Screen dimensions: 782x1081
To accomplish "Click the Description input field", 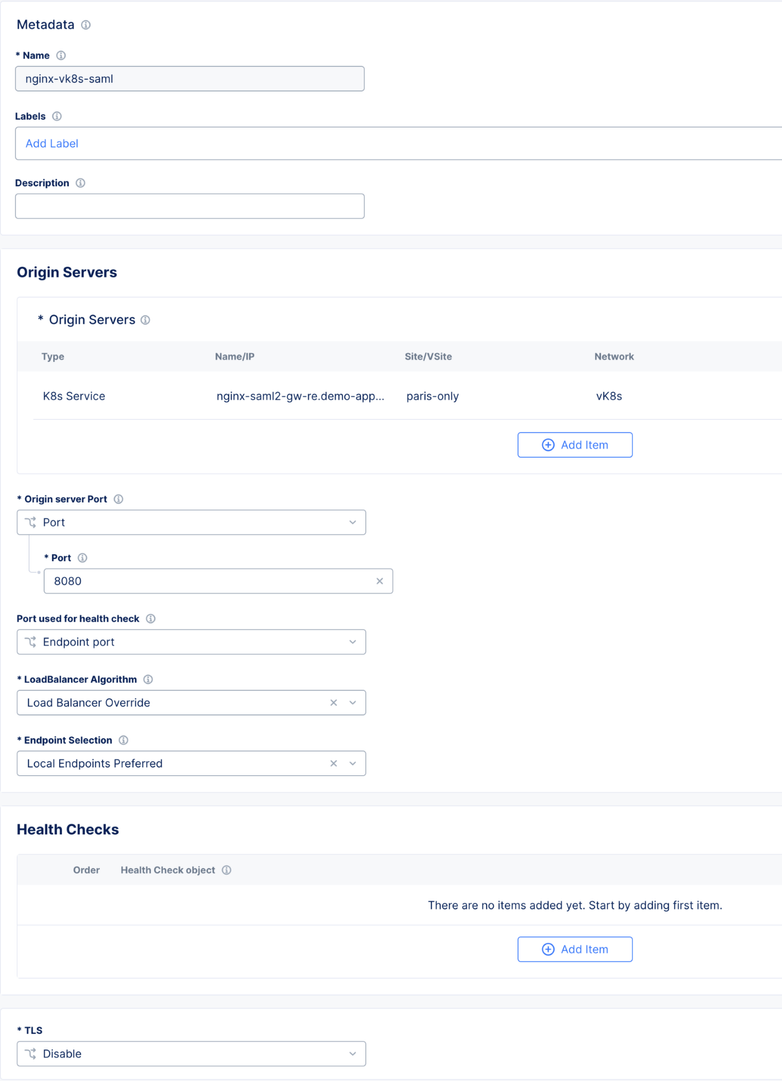I will click(190, 206).
